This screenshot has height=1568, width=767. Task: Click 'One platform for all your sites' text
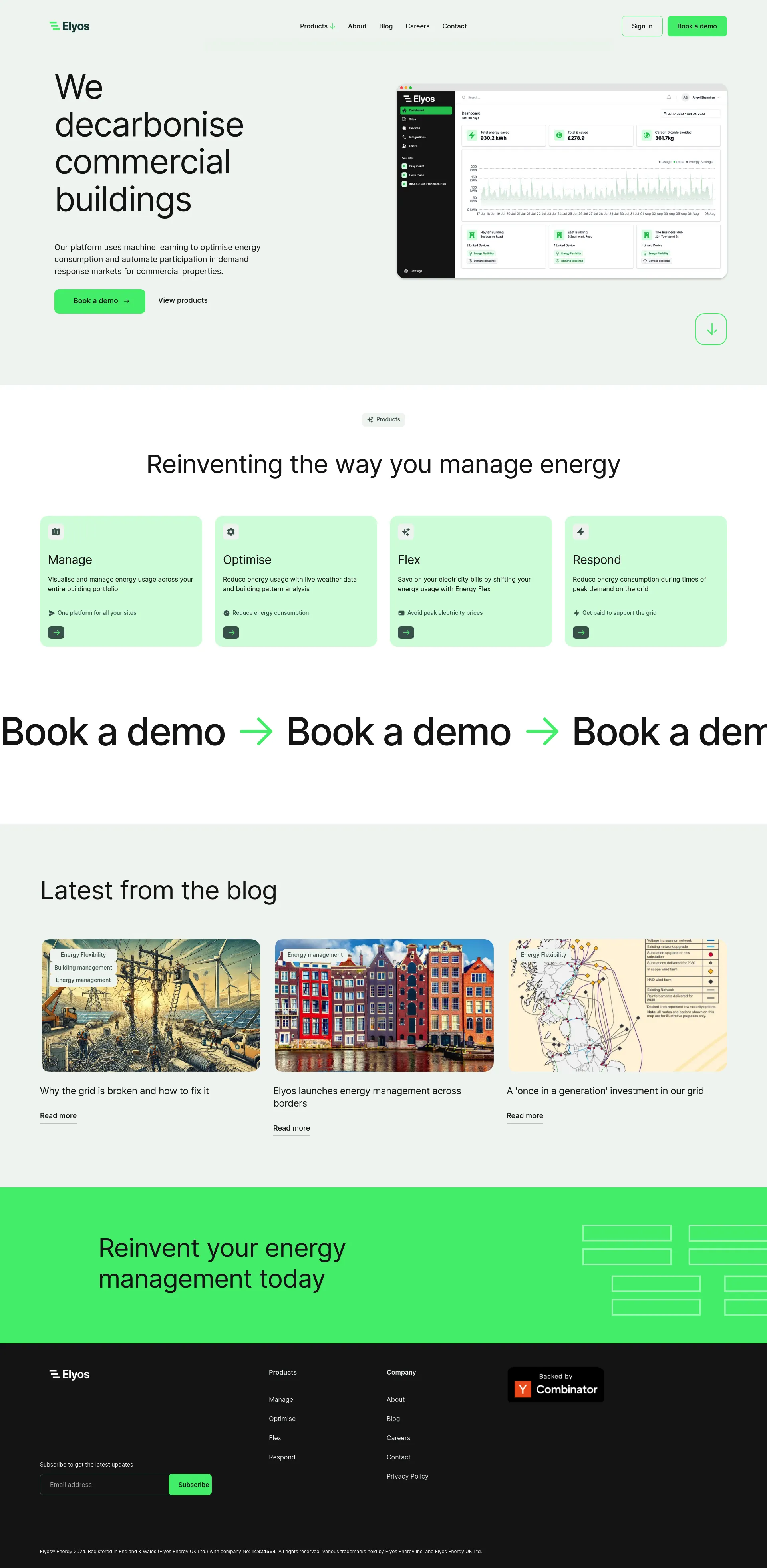pos(97,613)
